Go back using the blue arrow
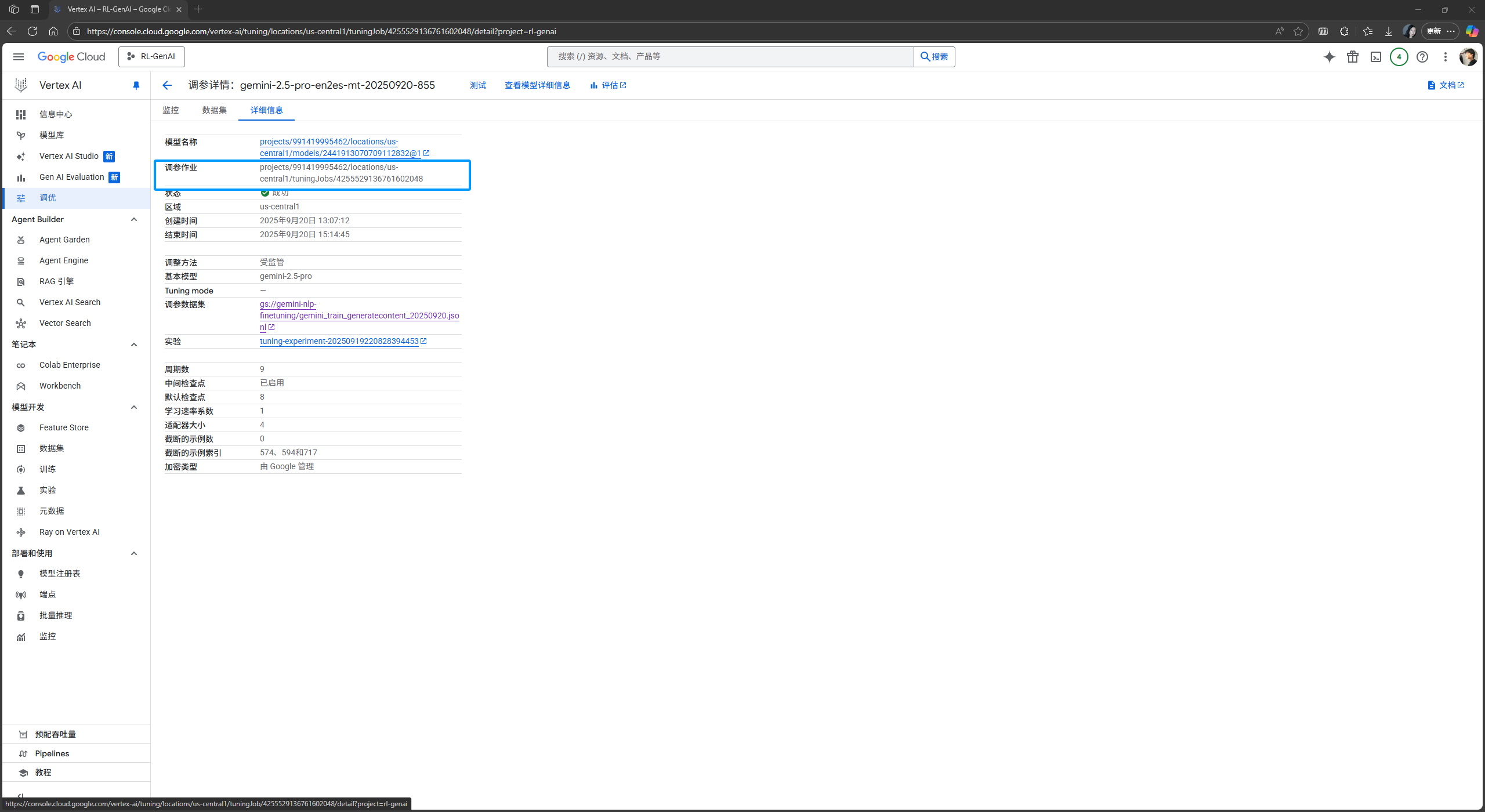The image size is (1485, 812). 167,85
